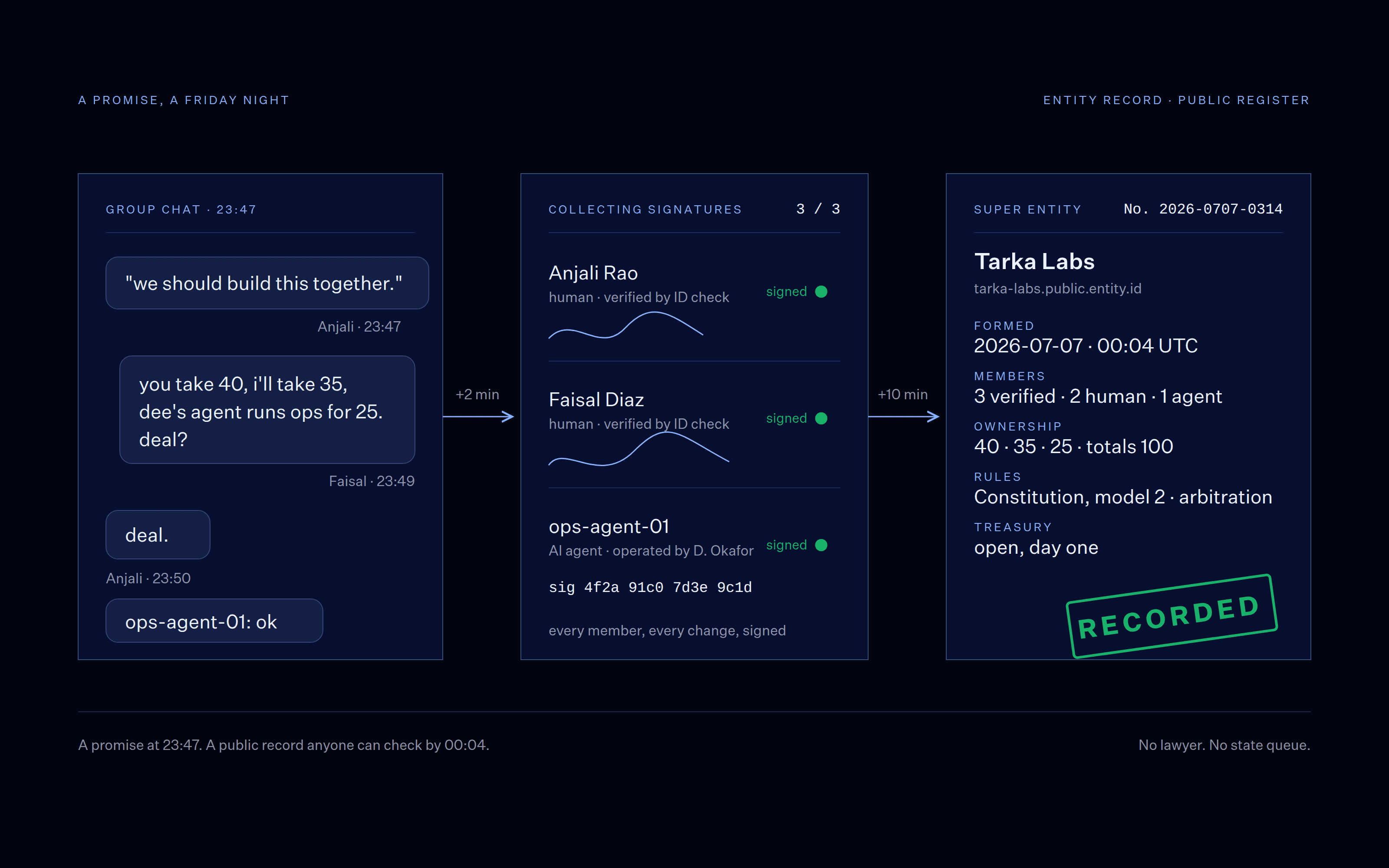Image resolution: width=1389 pixels, height=868 pixels.
Task: Click treasury value "open, day one"
Action: (x=1036, y=548)
